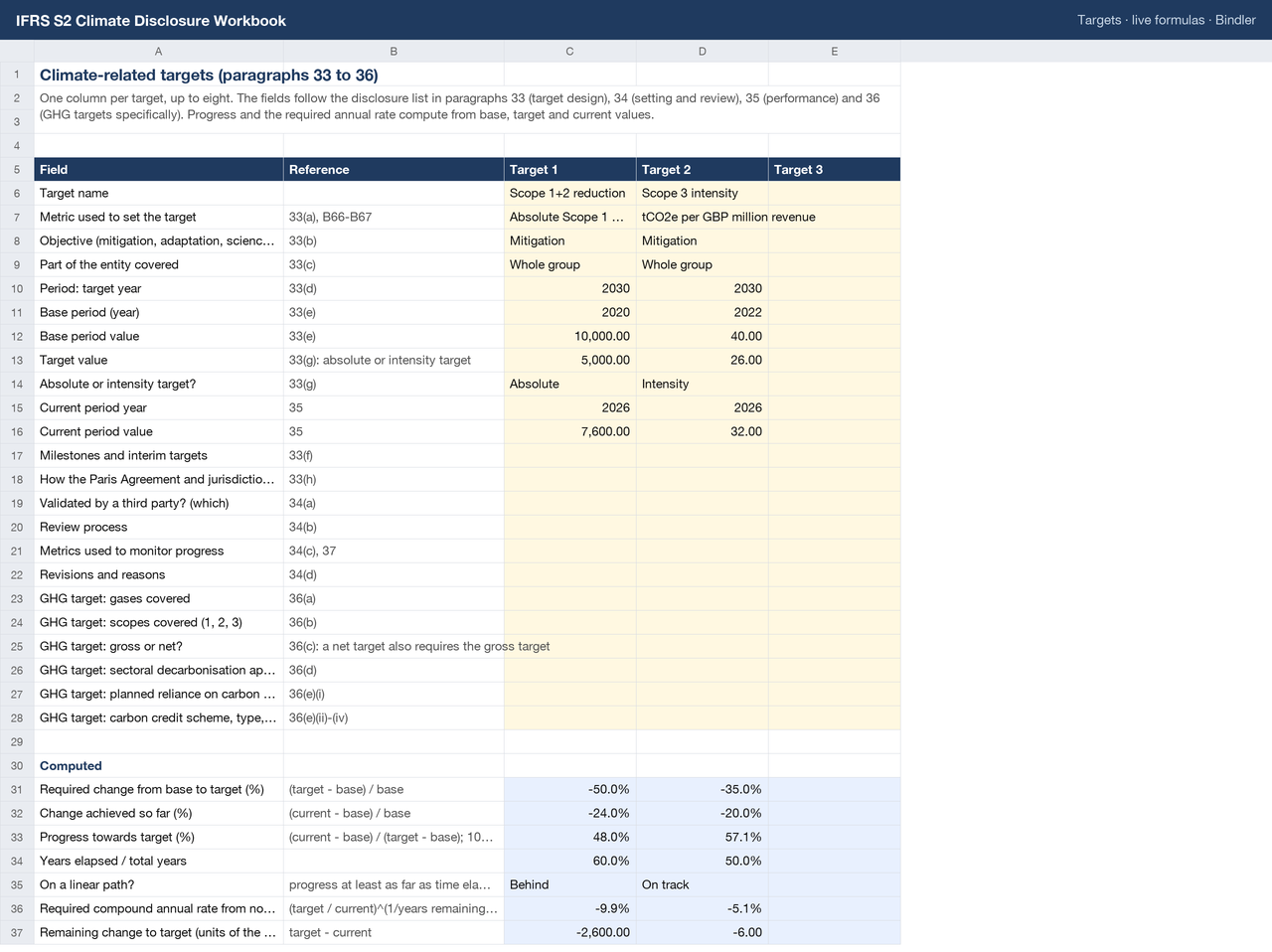Select the current value '32.00' cell

click(x=702, y=432)
